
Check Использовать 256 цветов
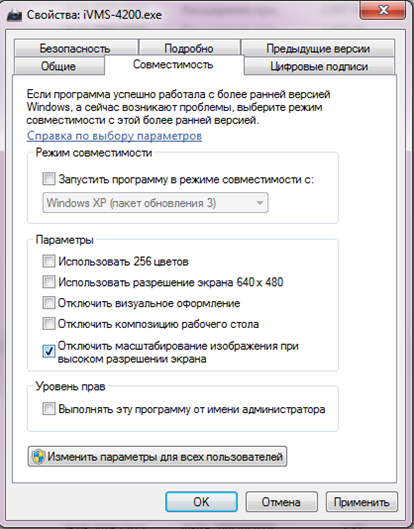49,261
